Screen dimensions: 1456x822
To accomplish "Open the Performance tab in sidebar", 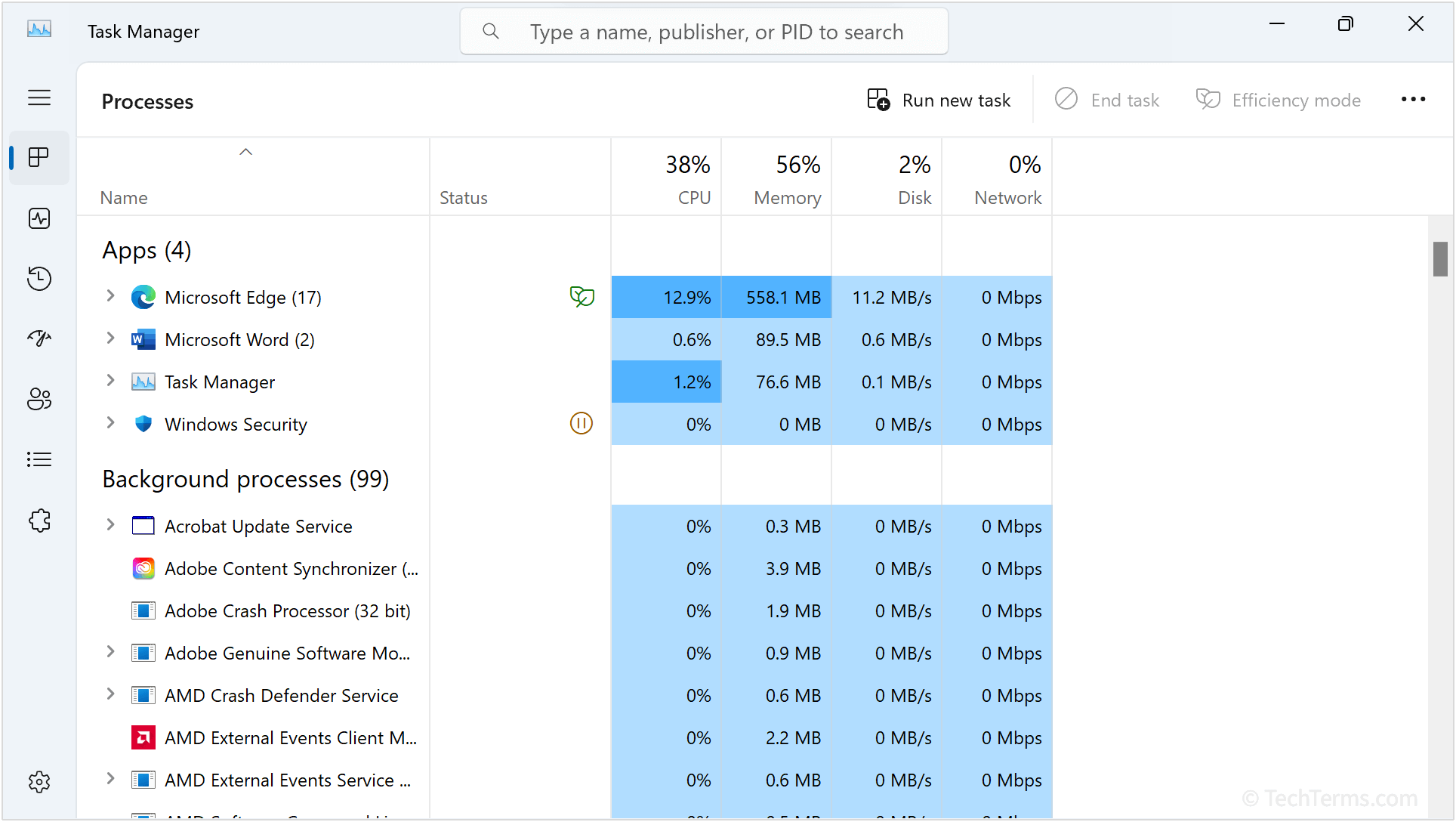I will (39, 218).
